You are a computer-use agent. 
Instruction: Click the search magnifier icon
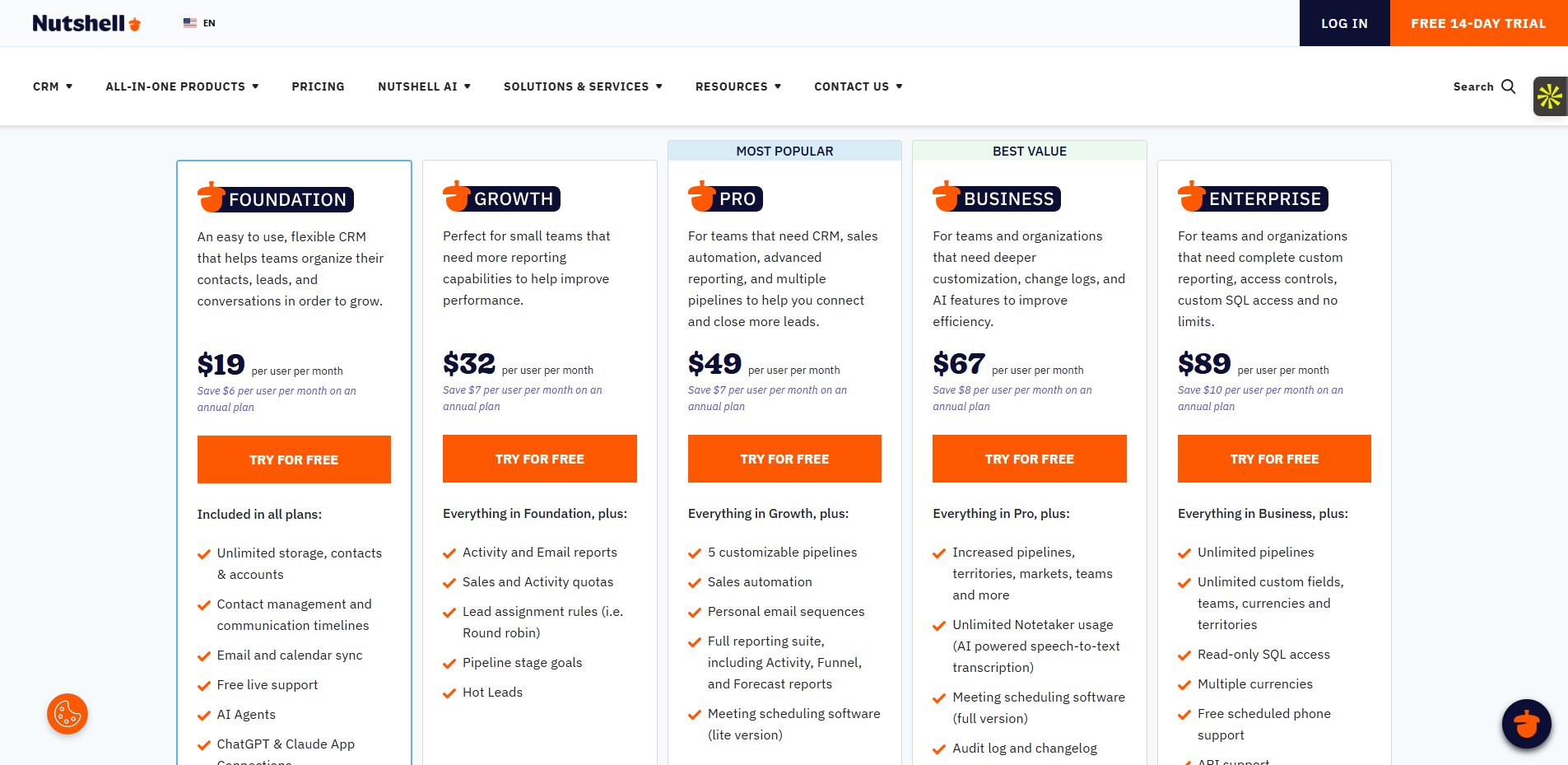1508,86
